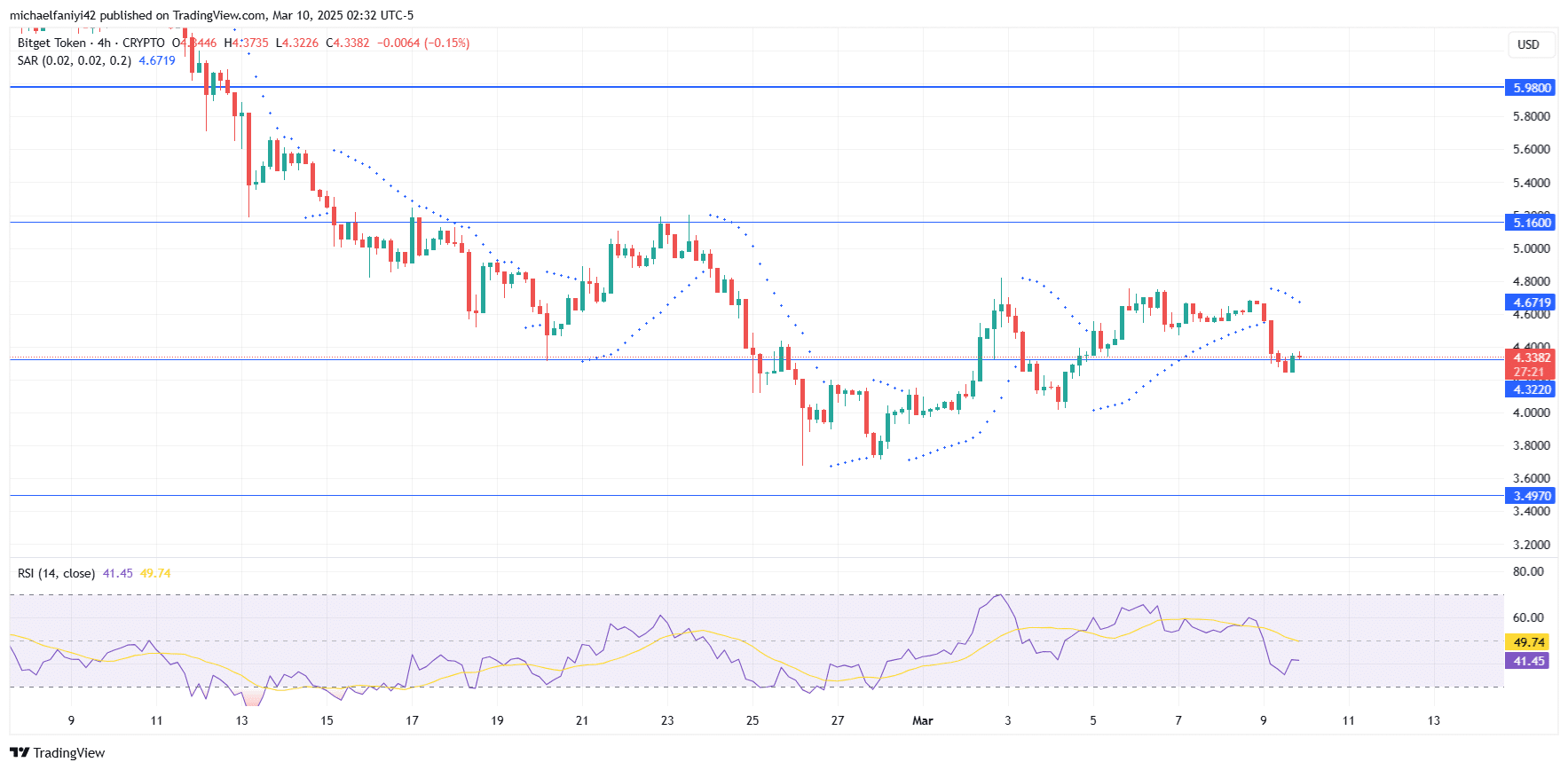
Task: Click the 27 label on the date axis
Action: (x=838, y=720)
